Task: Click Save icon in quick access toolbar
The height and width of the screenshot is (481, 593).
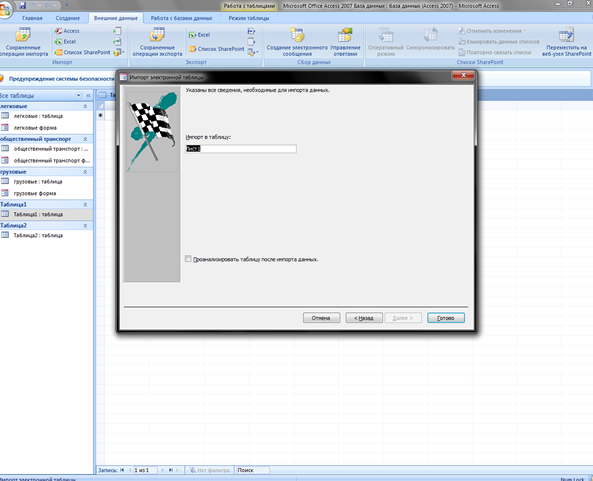Action: (22, 5)
